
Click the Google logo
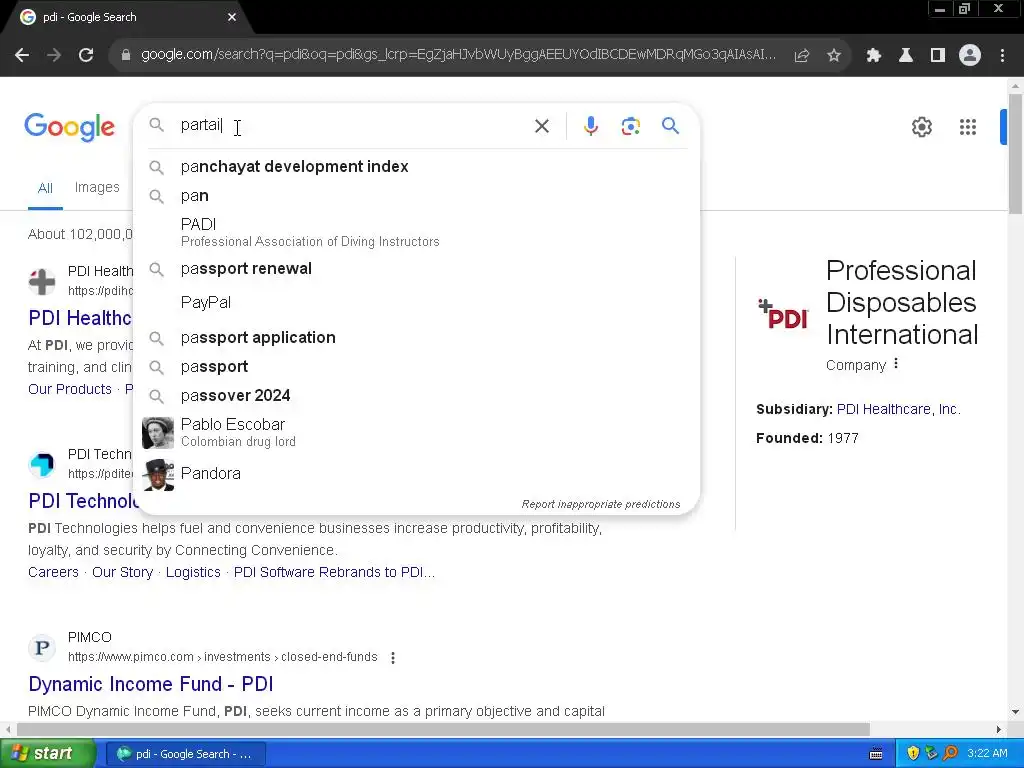[69, 127]
